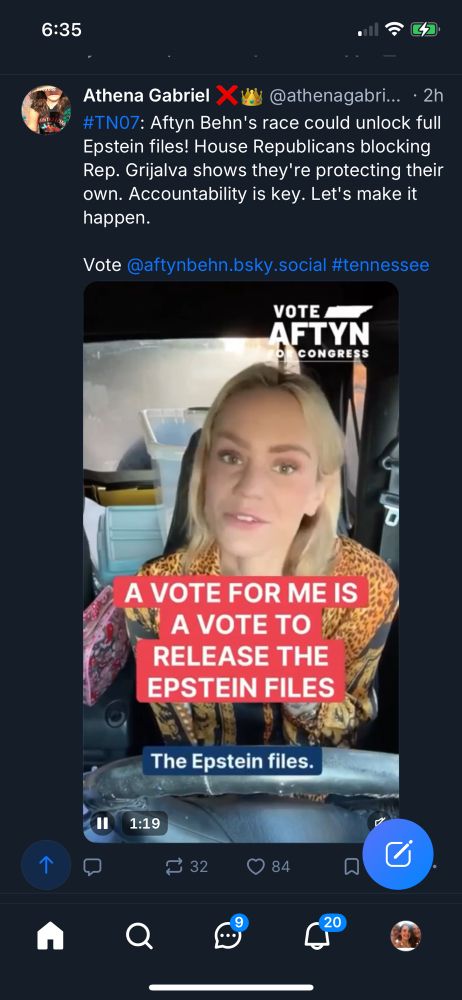Open the #TN07 hashtag

coord(110,122)
